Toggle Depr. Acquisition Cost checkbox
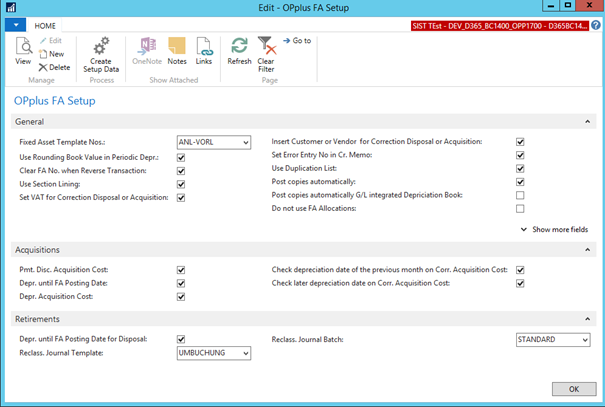 coord(181,297)
